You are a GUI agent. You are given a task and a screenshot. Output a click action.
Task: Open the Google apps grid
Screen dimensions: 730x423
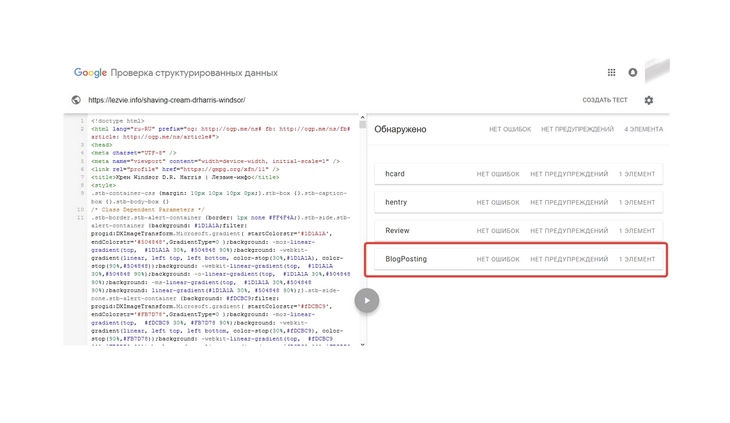tap(611, 72)
